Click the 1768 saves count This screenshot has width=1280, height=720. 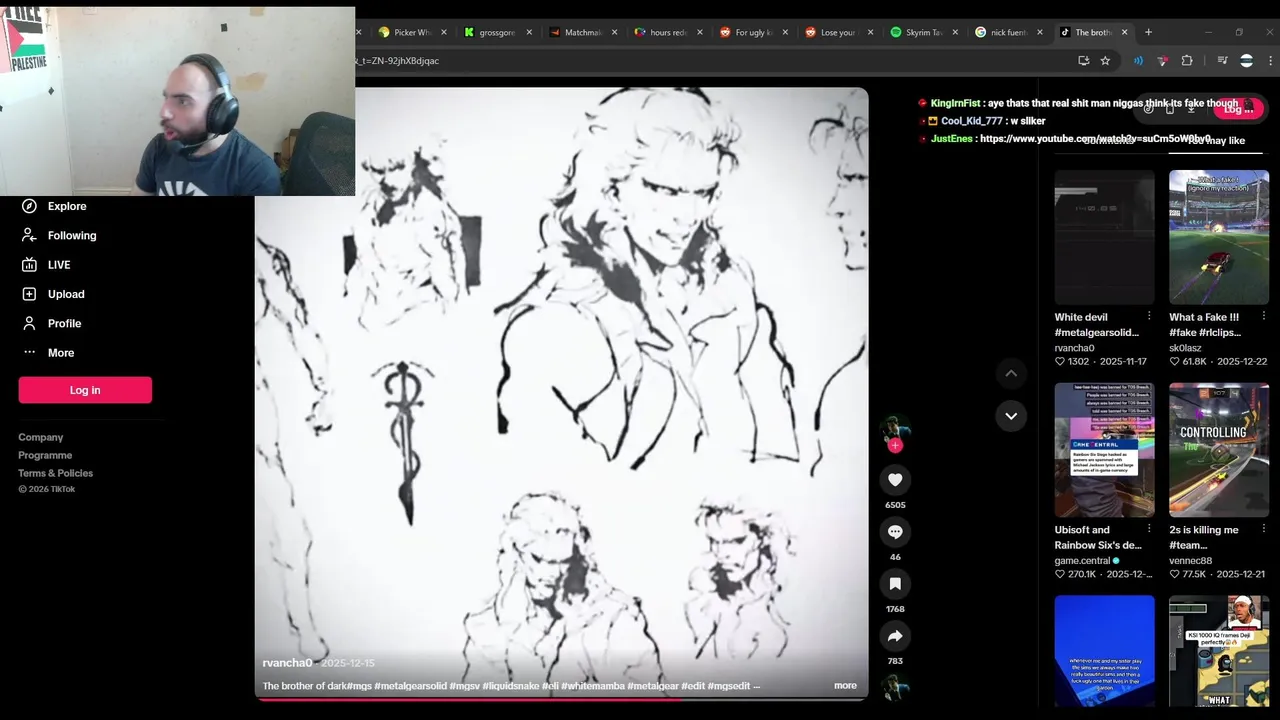[895, 609]
